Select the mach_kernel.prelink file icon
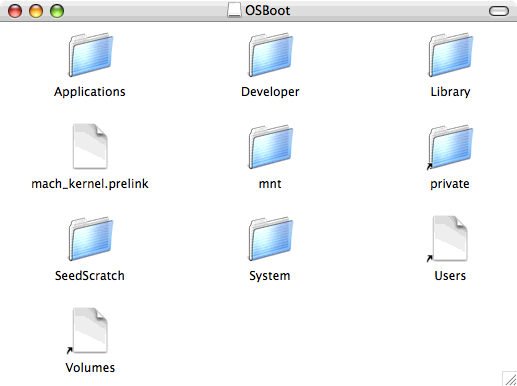The image size is (517, 386). pos(90,146)
